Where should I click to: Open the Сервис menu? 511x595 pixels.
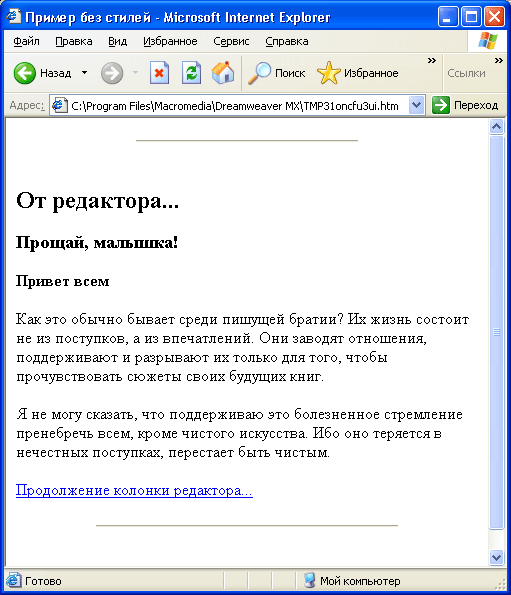231,41
